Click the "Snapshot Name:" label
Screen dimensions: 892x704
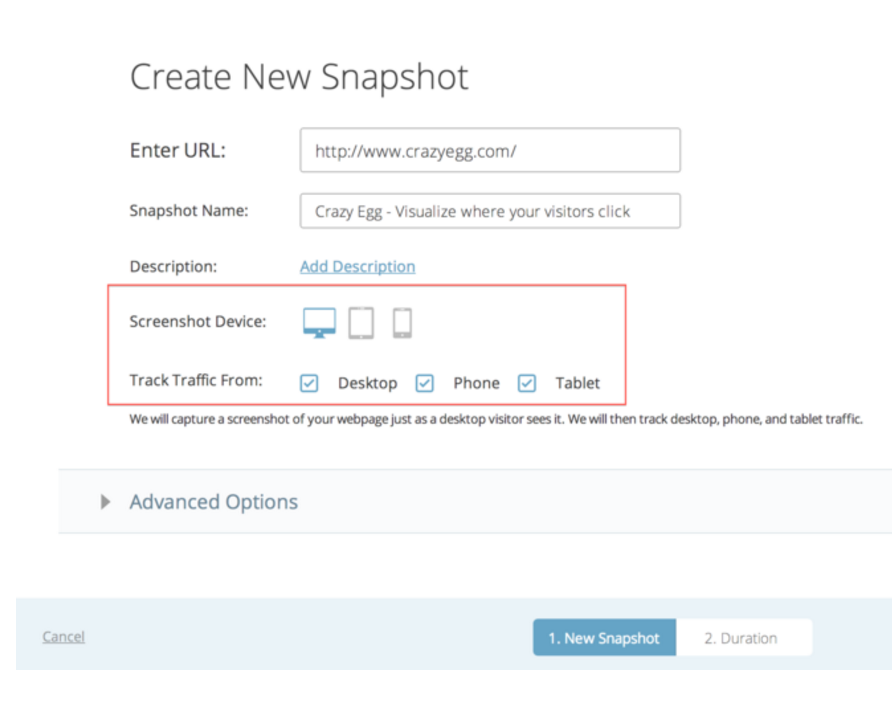click(189, 211)
